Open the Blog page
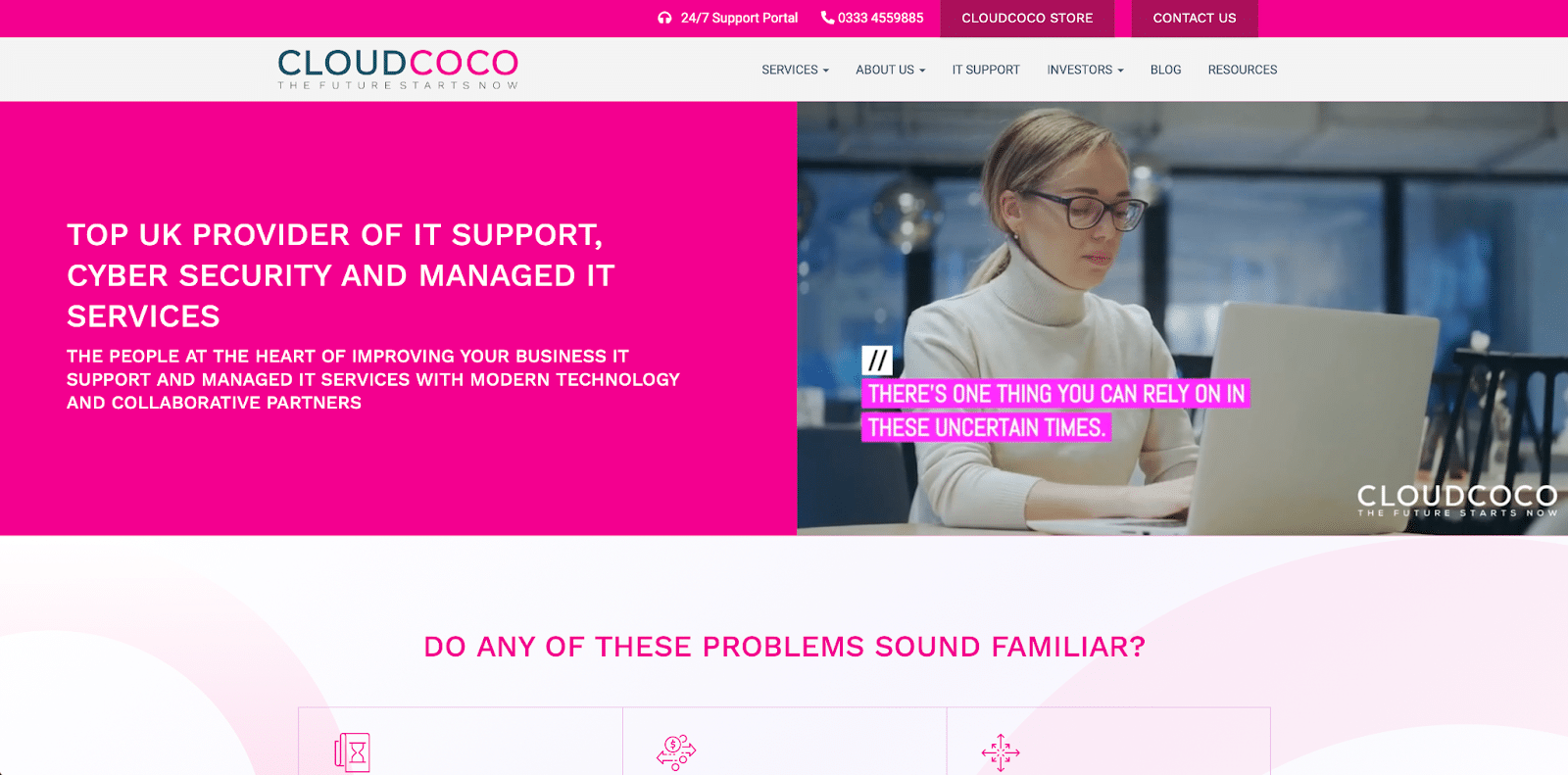Screen dimensions: 1568x775 [x=1165, y=70]
